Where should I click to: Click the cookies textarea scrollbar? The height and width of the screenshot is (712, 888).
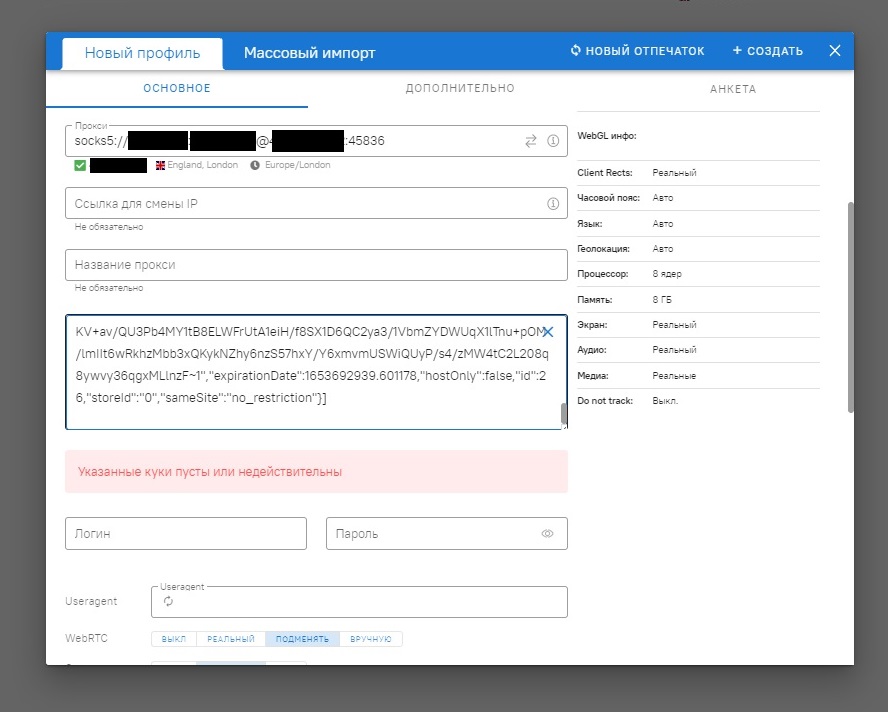563,413
